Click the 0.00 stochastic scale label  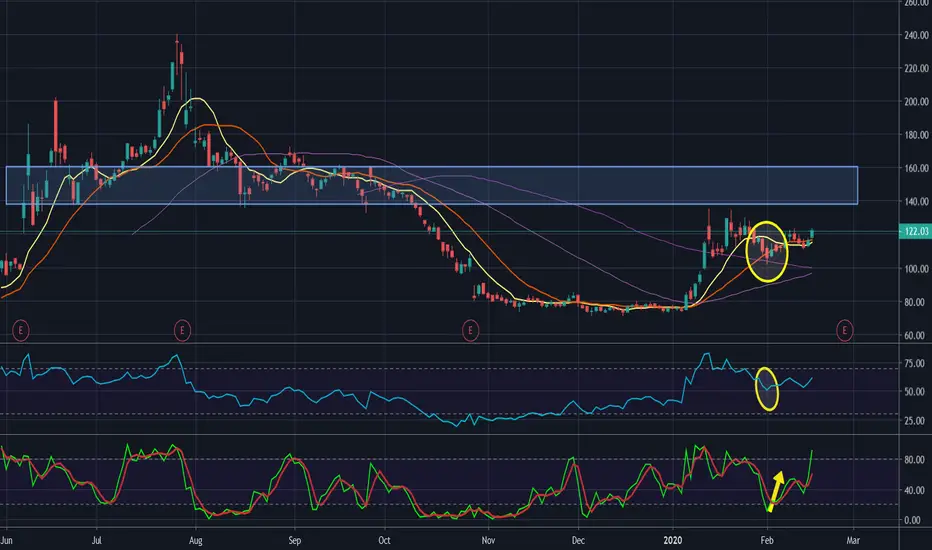coord(912,520)
